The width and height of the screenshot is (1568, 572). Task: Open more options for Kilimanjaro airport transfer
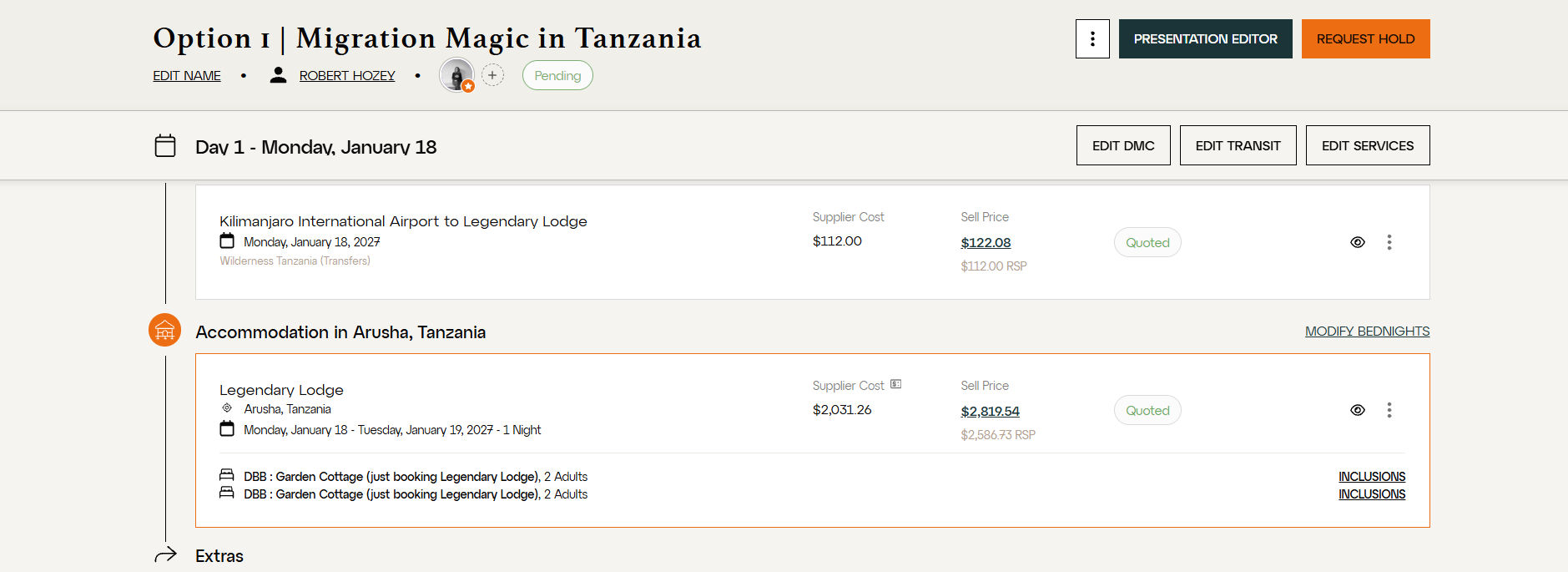click(1389, 242)
